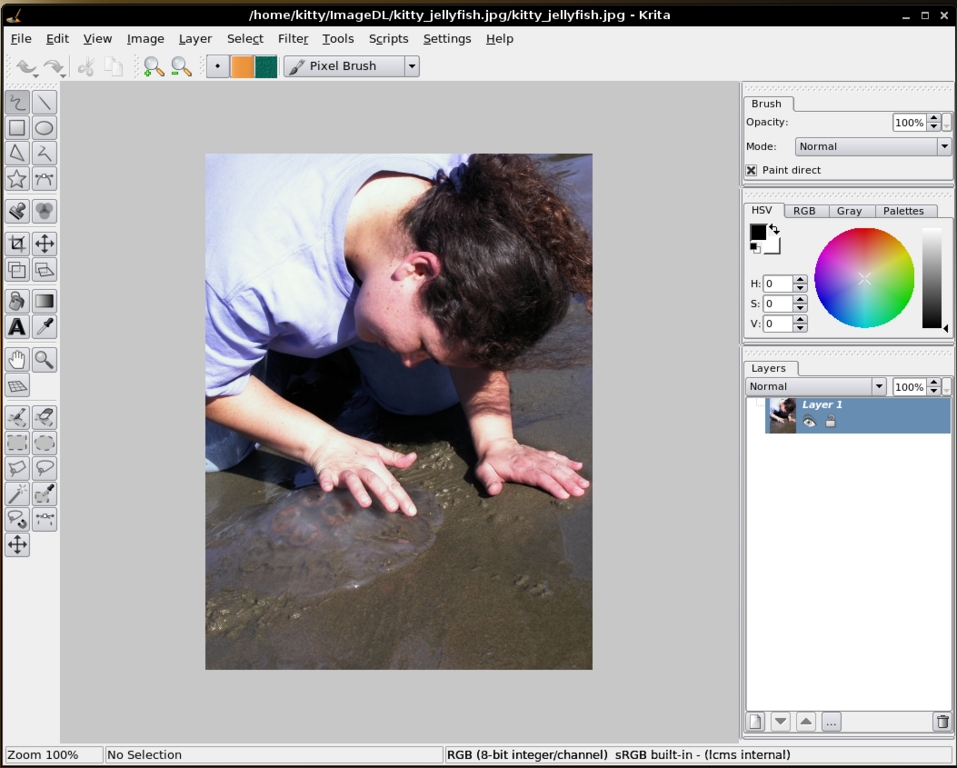Image resolution: width=957 pixels, height=768 pixels.
Task: Choose the Text tool
Action: coord(17,327)
